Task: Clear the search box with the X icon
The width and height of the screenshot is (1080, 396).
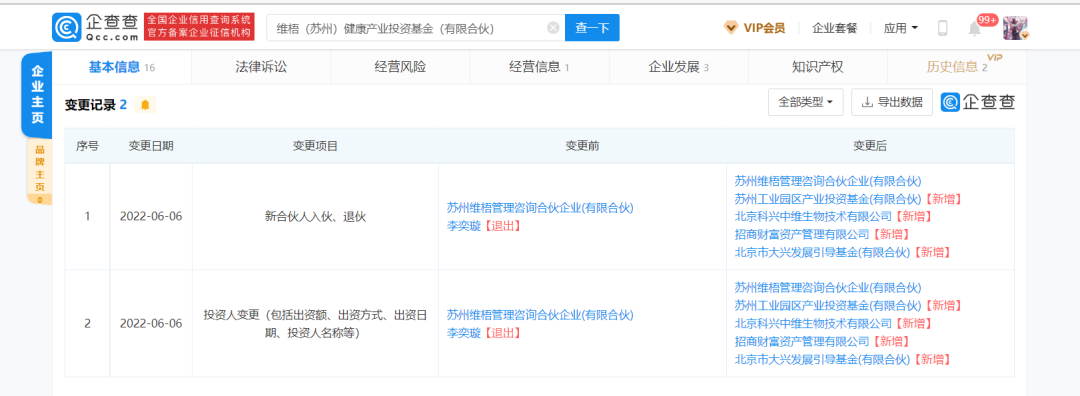Action: (x=553, y=28)
